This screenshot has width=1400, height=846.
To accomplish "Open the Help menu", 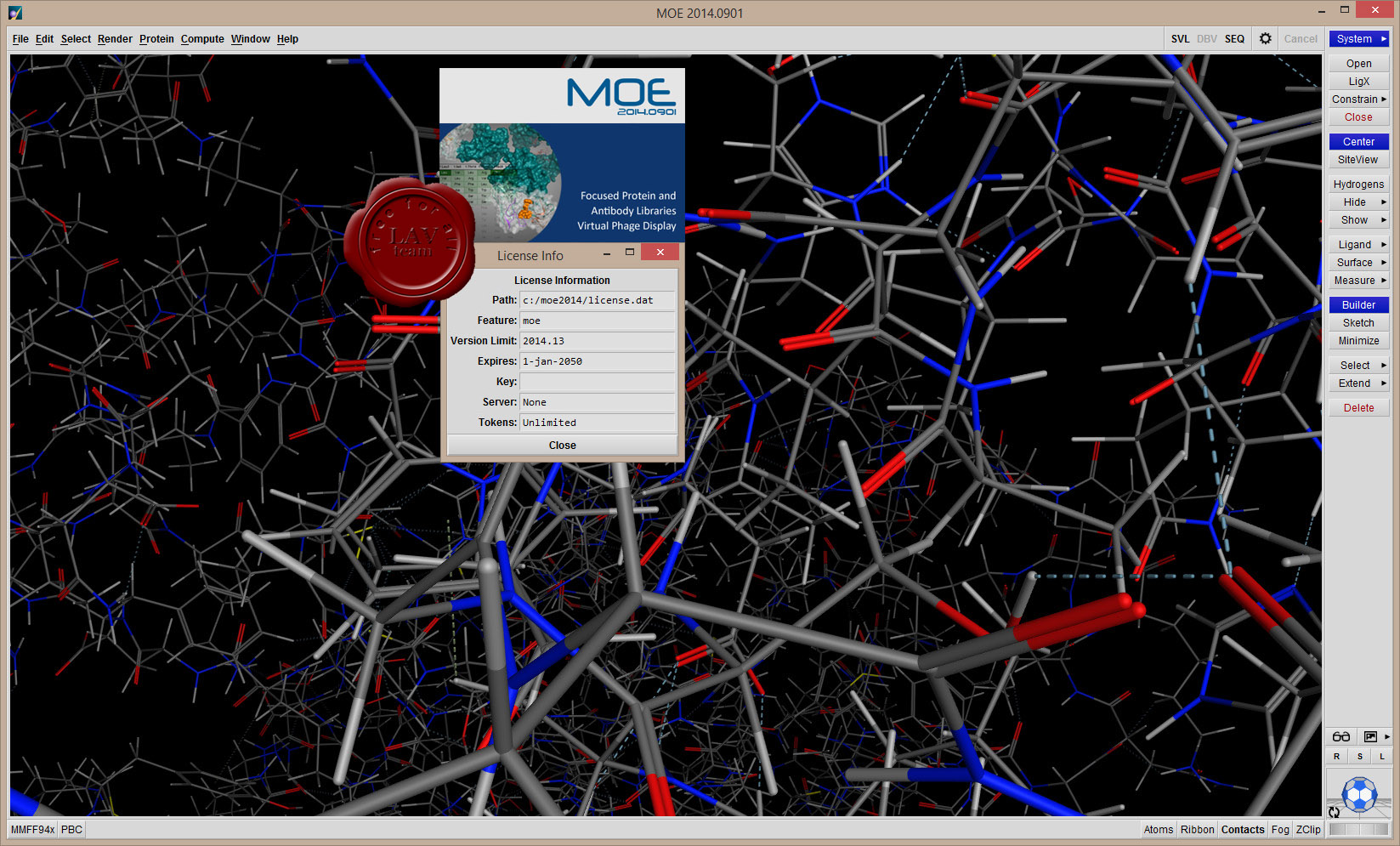I will pyautogui.click(x=287, y=38).
